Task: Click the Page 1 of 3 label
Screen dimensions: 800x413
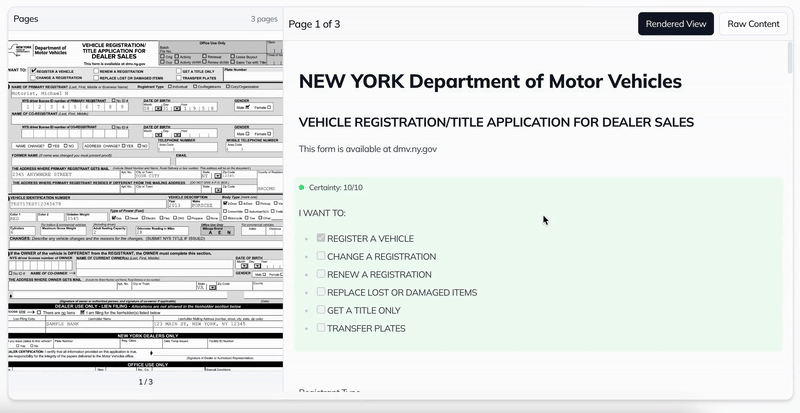Action: tap(314, 24)
